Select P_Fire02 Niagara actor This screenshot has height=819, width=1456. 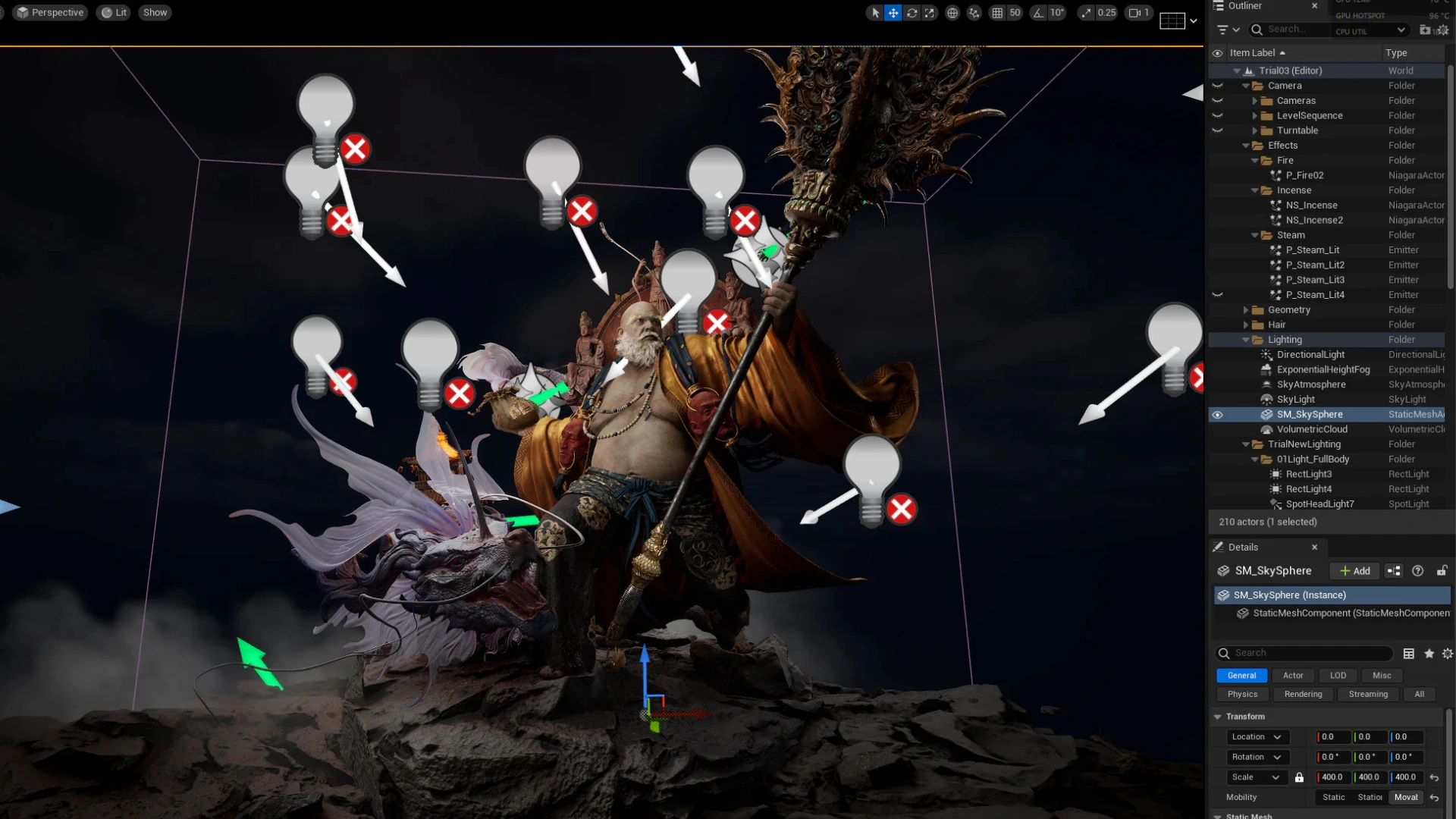[1326, 175]
